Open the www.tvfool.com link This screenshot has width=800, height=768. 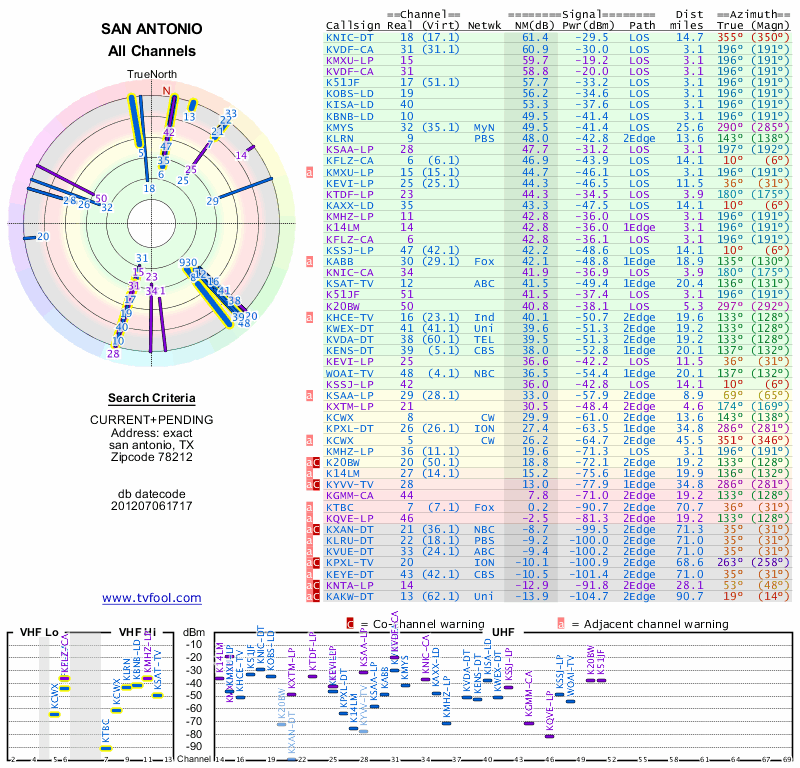pyautogui.click(x=152, y=598)
